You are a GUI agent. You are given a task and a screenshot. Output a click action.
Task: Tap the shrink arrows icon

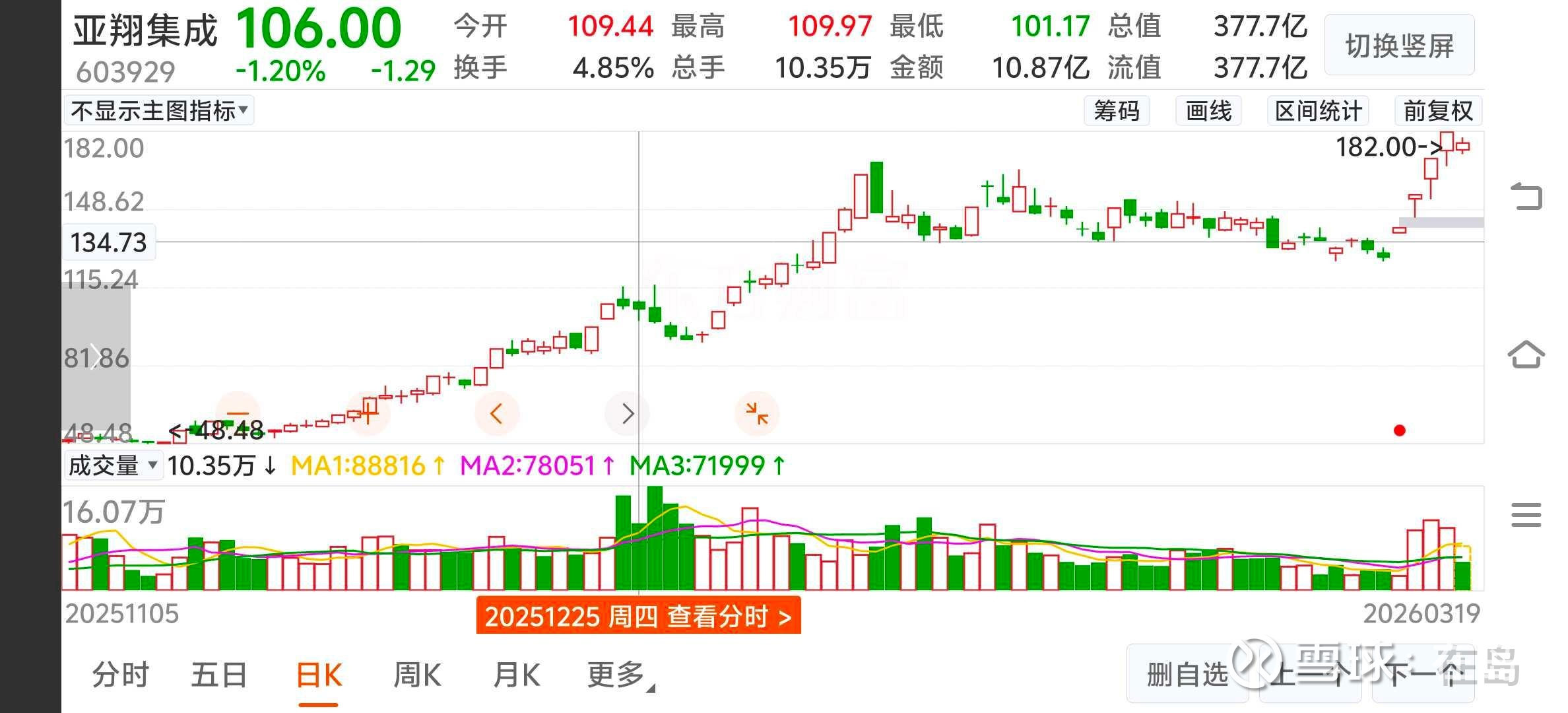pos(757,413)
